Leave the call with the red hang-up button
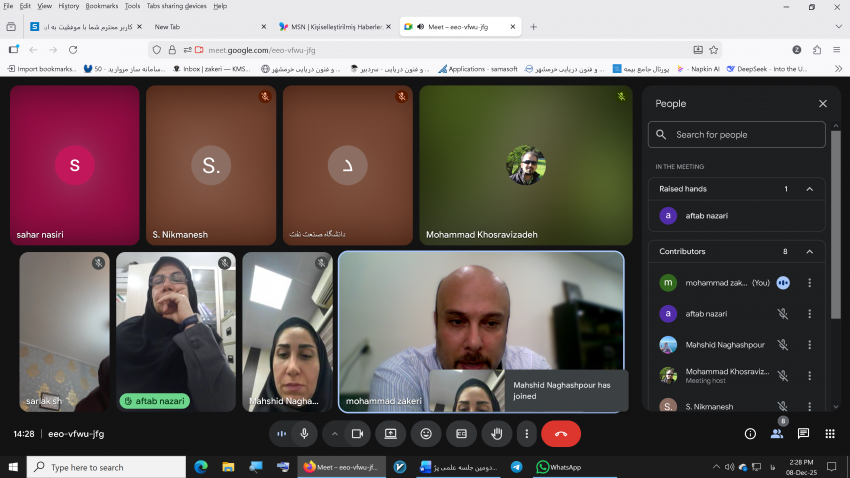 pyautogui.click(x=560, y=434)
